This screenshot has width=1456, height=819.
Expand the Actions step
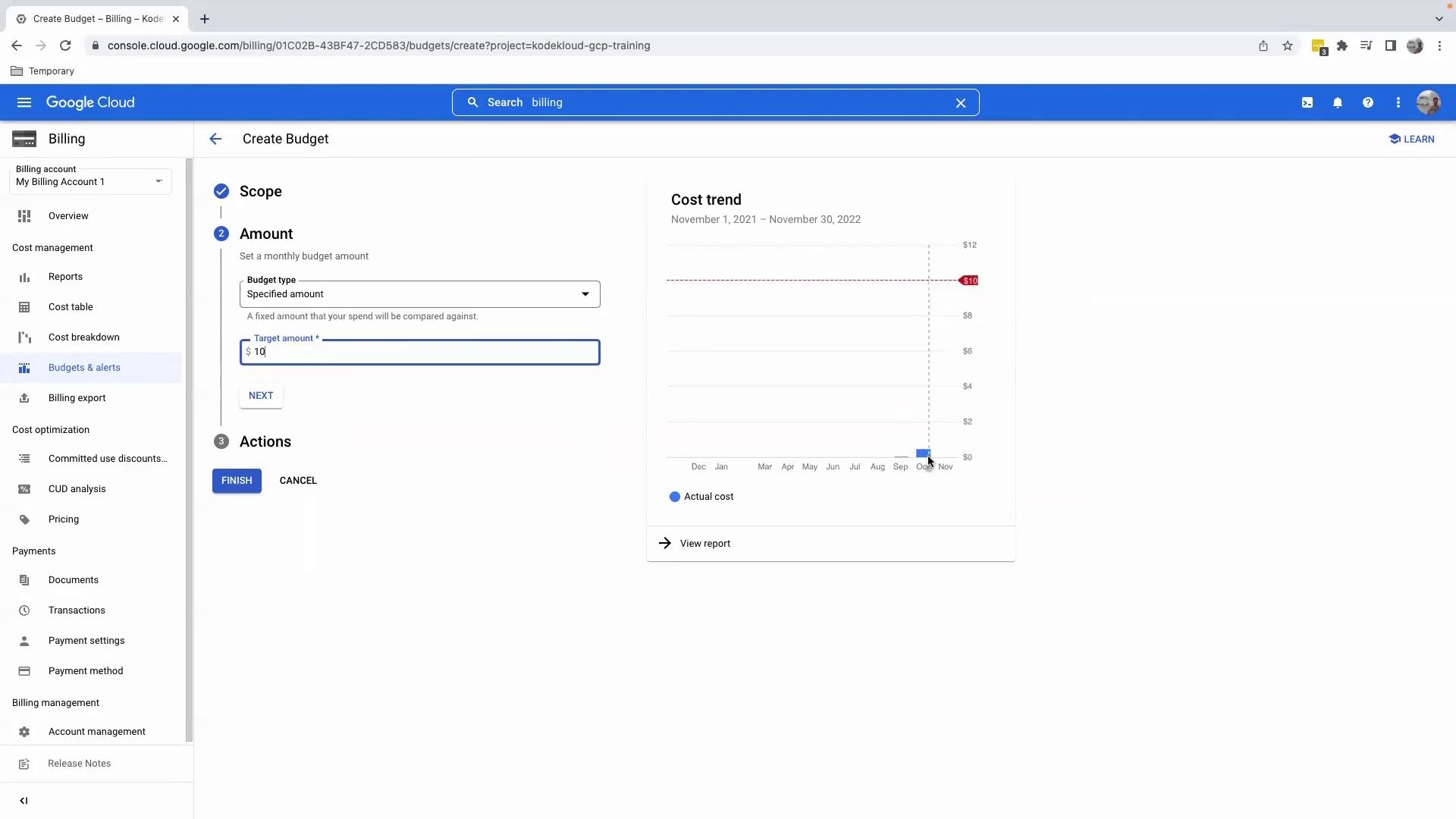265,441
